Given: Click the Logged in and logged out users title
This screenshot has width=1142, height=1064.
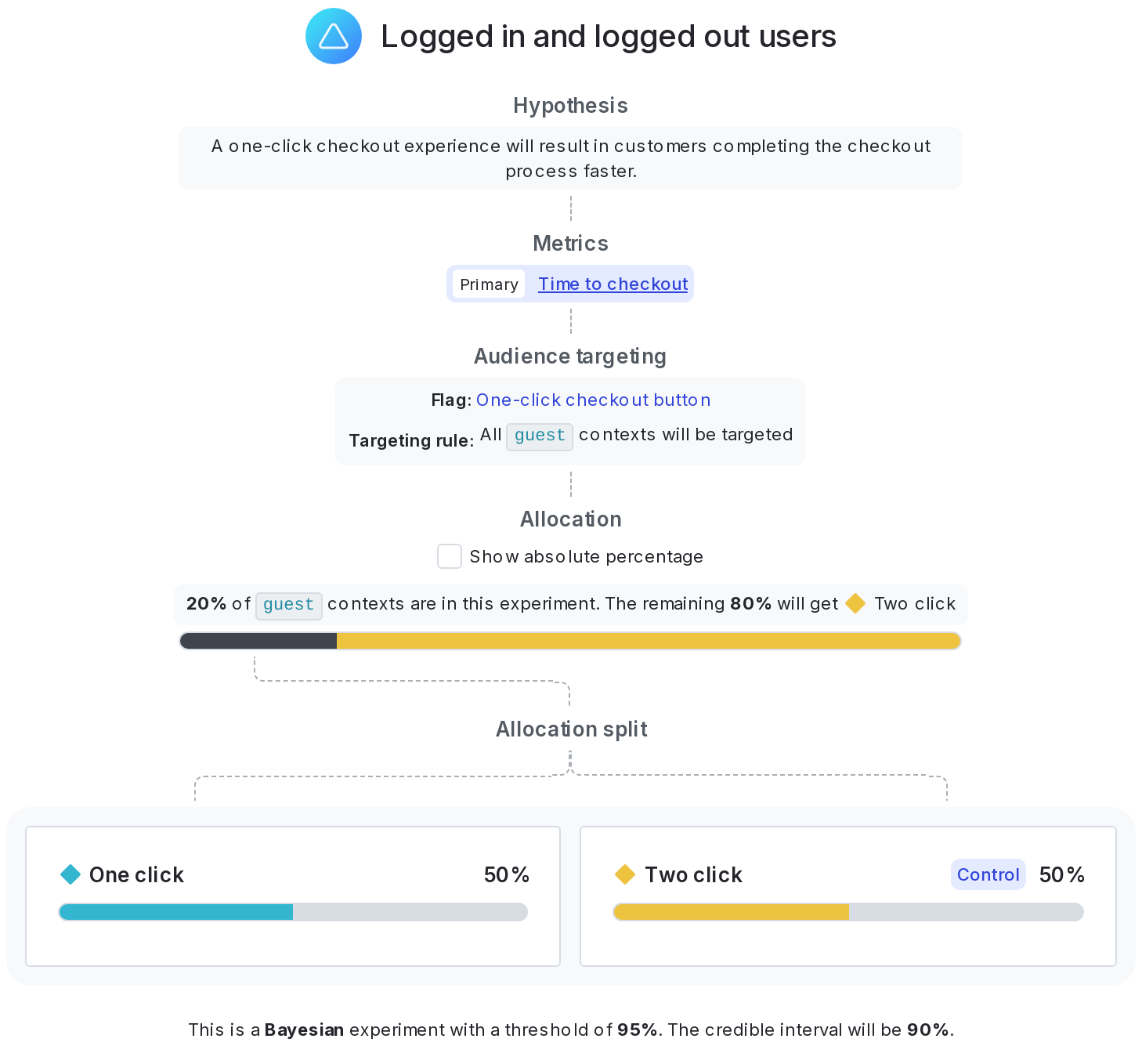Looking at the screenshot, I should click(x=608, y=37).
